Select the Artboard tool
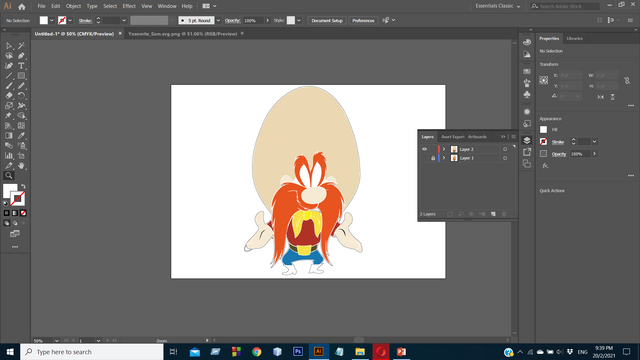Screen dimensions: 640x360 pyautogui.click(x=21, y=156)
